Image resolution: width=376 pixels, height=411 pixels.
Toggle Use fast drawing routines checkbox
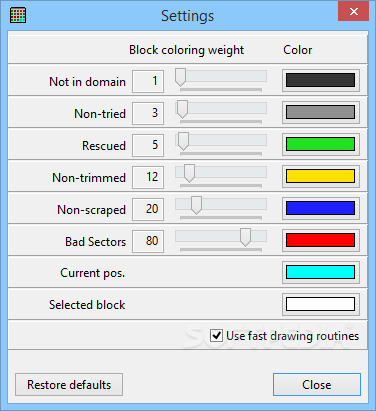click(x=216, y=335)
